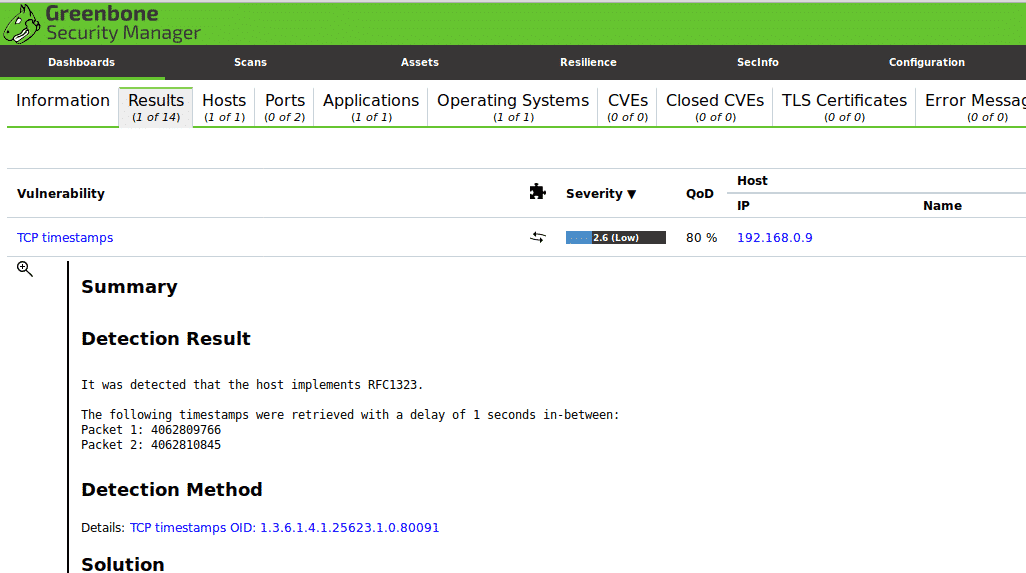Select the Ports tab
Screen dimensions: 1026x573
[x=285, y=107]
